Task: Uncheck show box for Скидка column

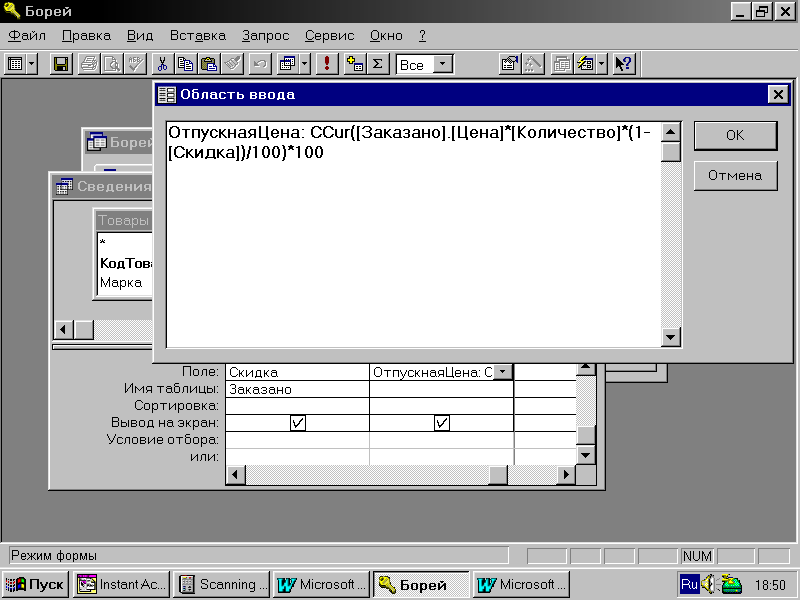Action: click(298, 423)
